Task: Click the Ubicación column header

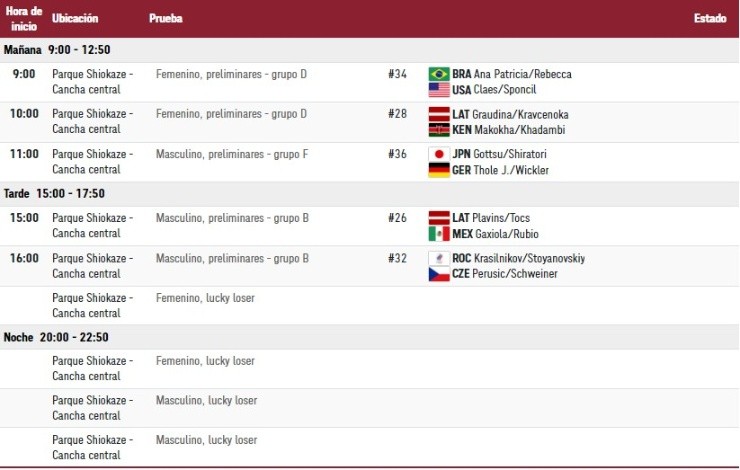Action: coord(75,19)
